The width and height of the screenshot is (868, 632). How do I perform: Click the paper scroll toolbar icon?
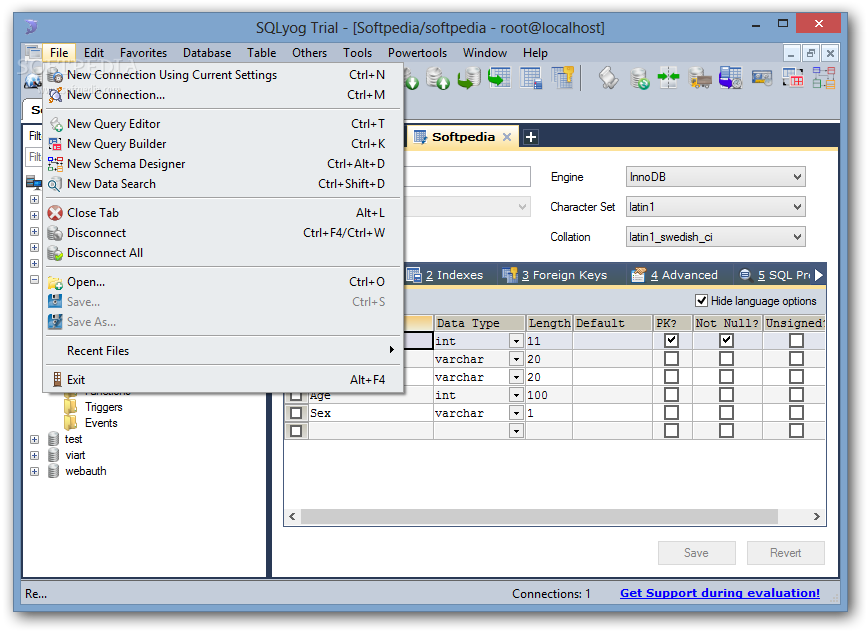(608, 78)
